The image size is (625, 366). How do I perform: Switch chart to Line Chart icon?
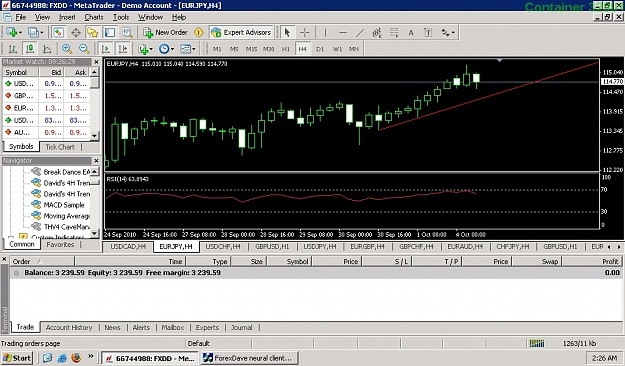tap(47, 49)
